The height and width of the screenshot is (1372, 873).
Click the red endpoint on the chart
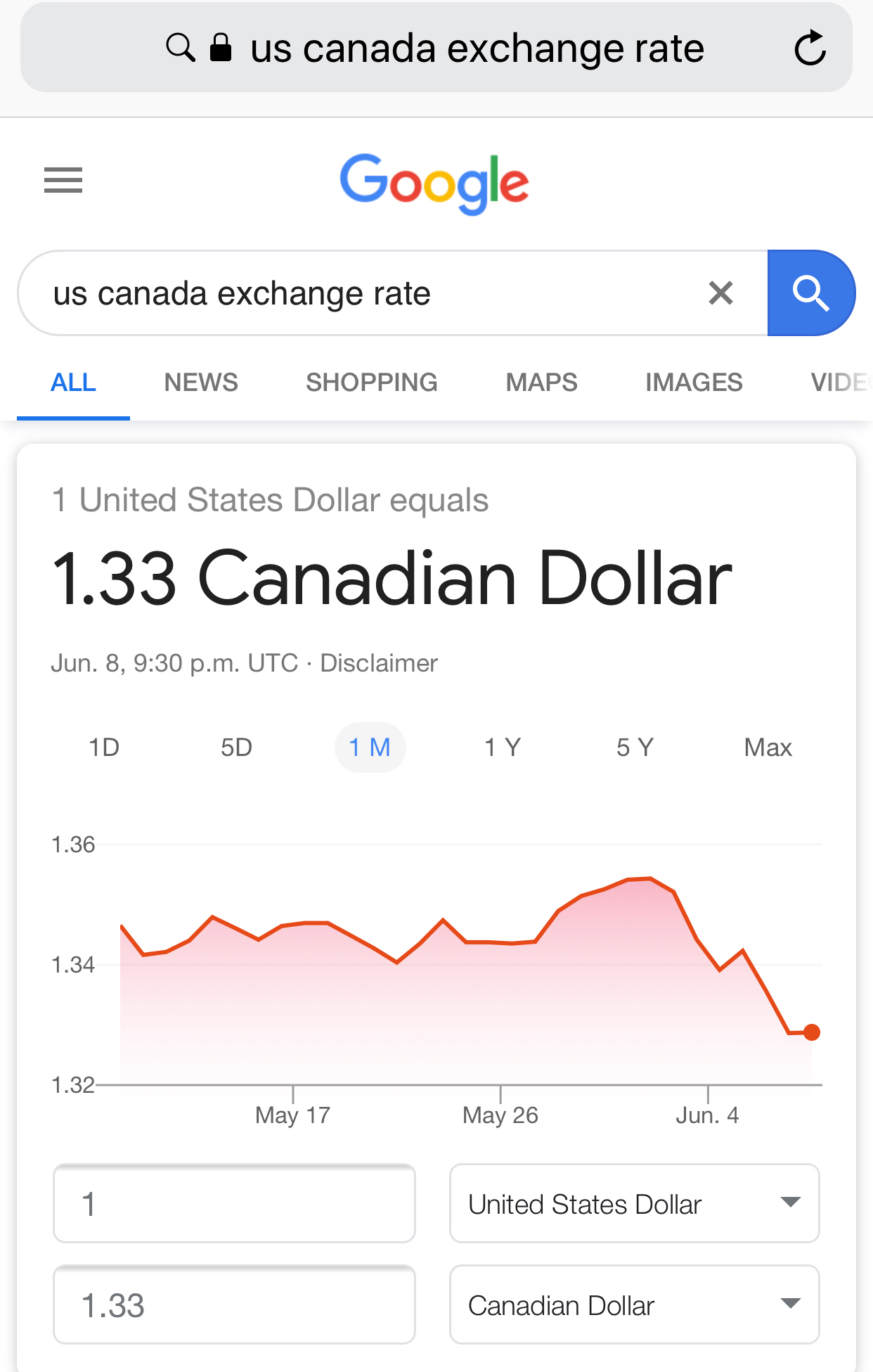click(x=812, y=1032)
